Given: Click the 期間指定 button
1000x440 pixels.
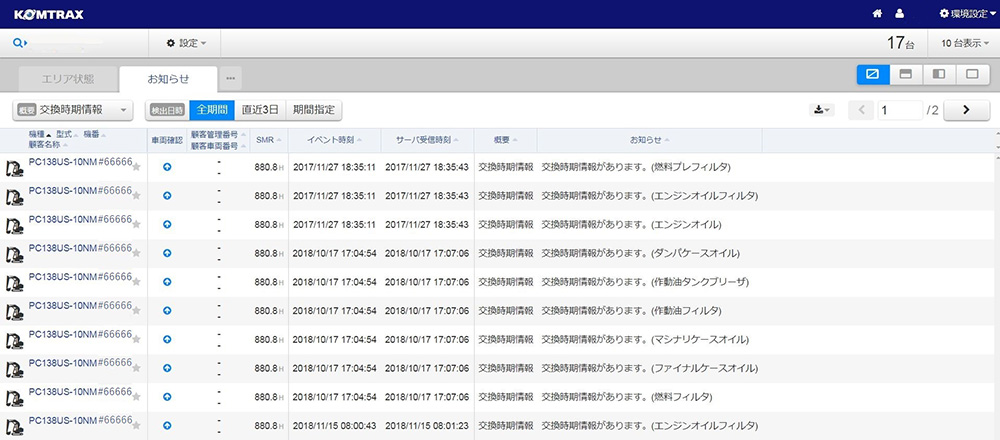Looking at the screenshot, I should click(x=313, y=110).
